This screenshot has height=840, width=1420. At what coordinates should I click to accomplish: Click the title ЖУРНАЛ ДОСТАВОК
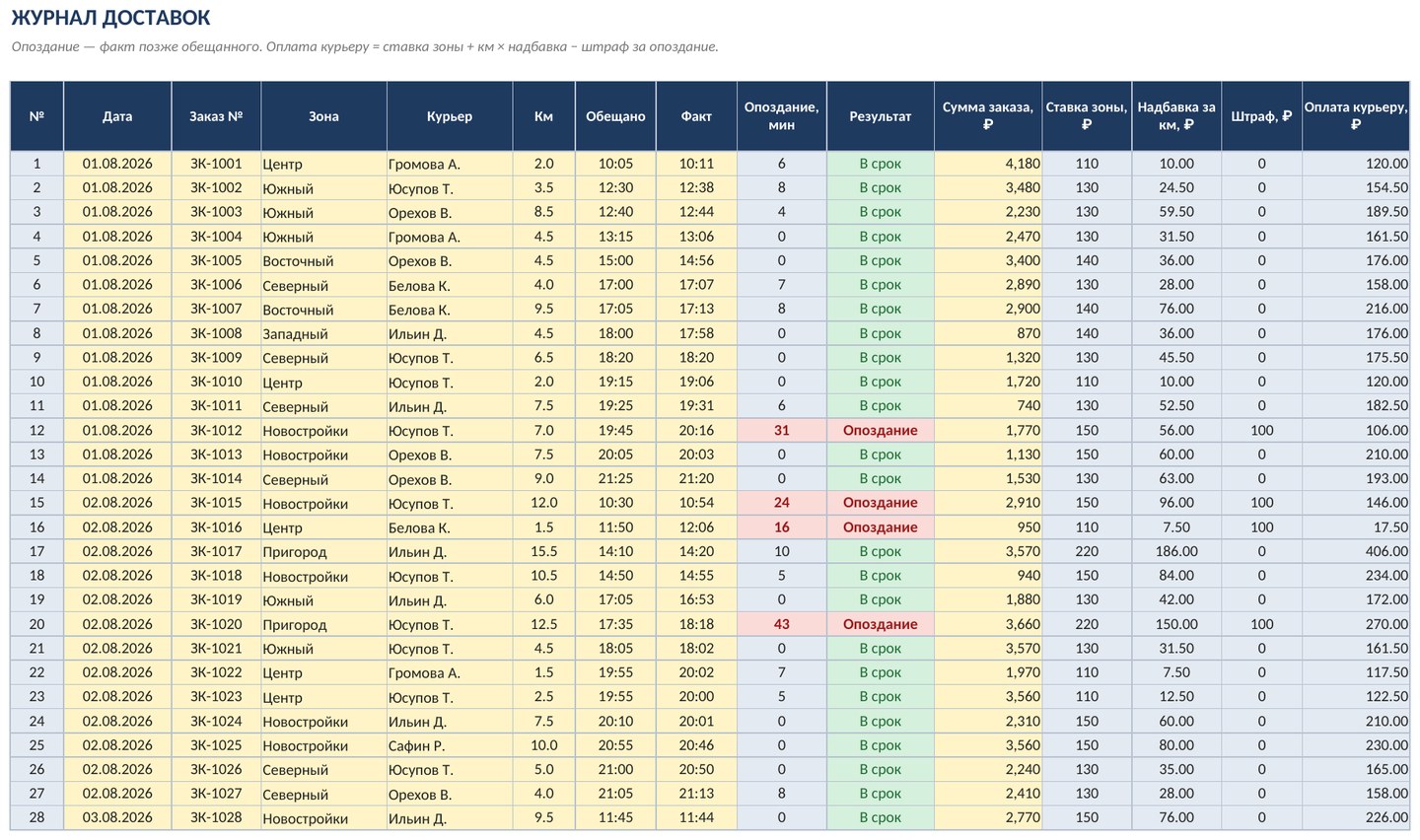(110, 18)
